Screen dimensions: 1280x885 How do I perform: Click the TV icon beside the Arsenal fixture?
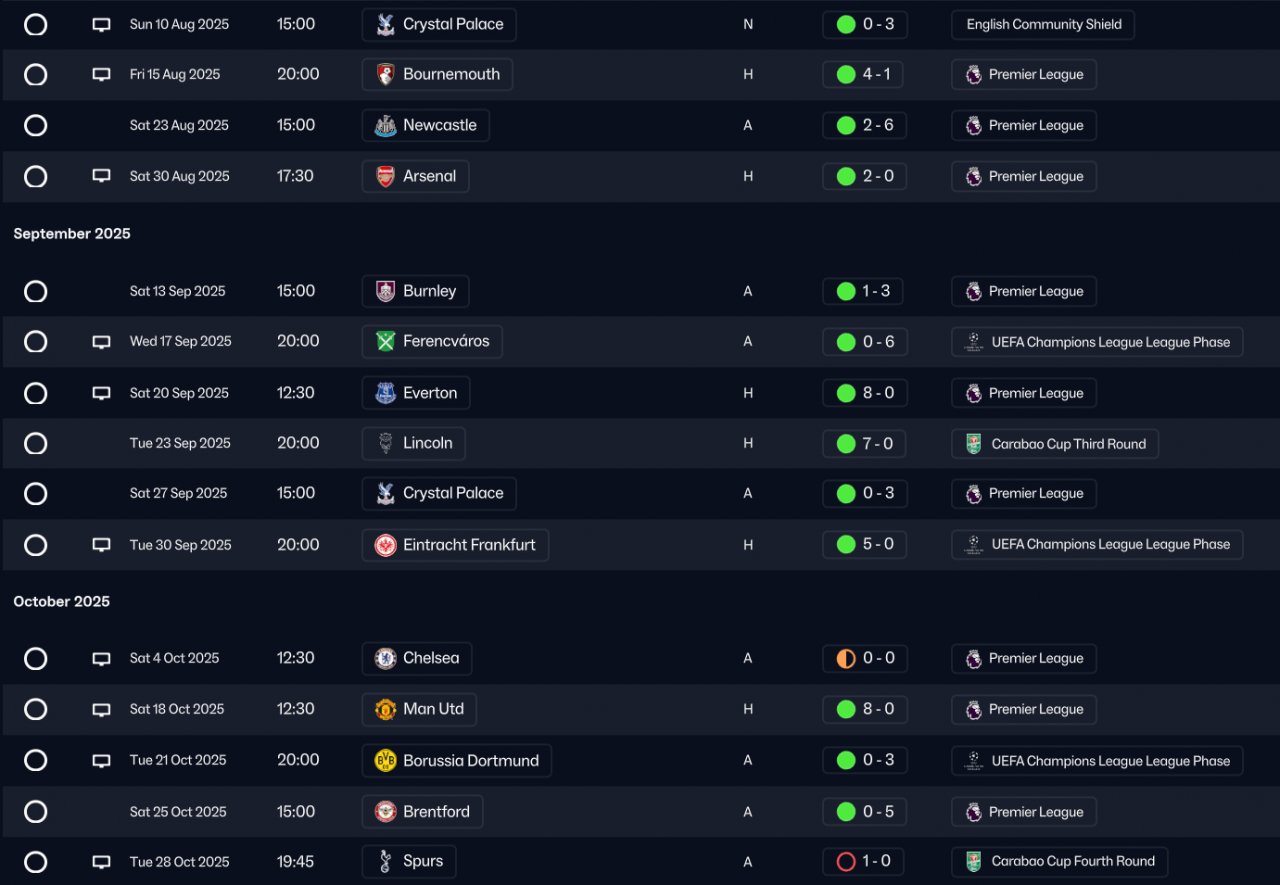(x=101, y=176)
